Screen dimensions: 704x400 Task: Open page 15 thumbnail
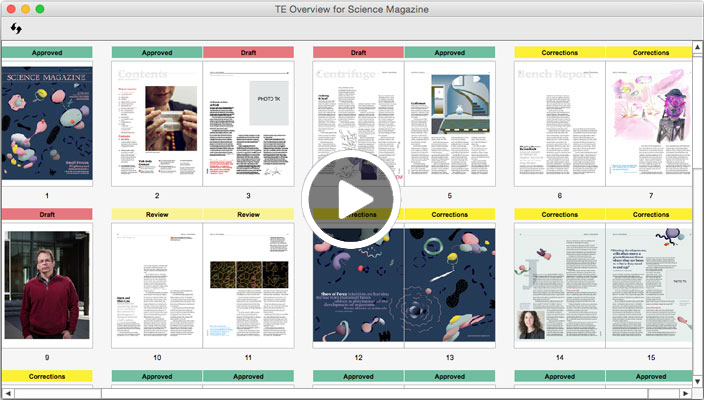coord(649,286)
